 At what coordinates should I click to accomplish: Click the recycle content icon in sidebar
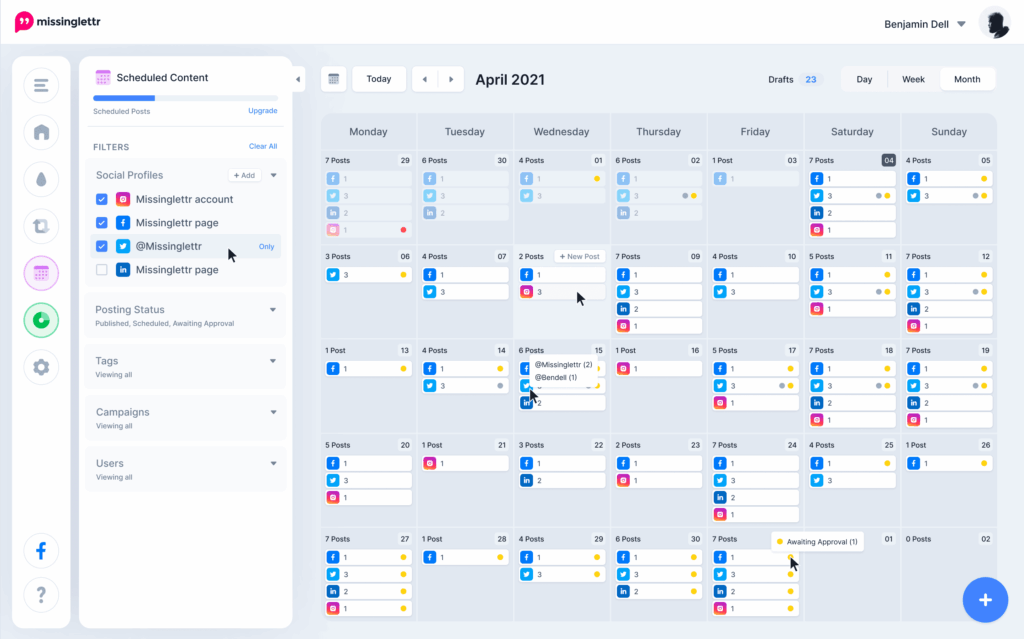(x=41, y=226)
